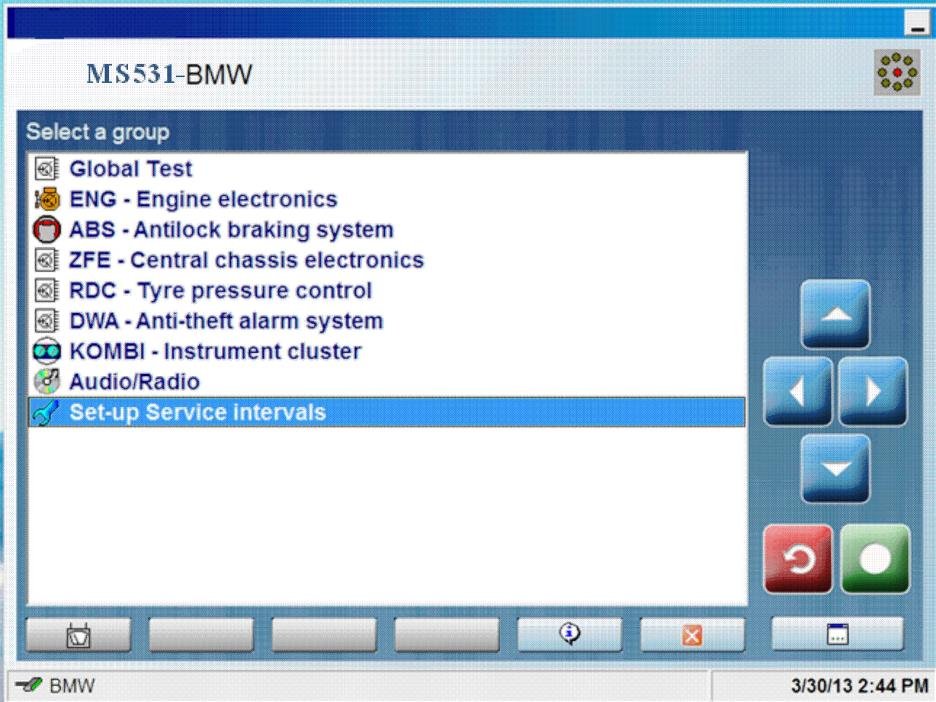This screenshot has height=702, width=936.
Task: Click the left arrow navigation button
Action: pyautogui.click(x=797, y=391)
